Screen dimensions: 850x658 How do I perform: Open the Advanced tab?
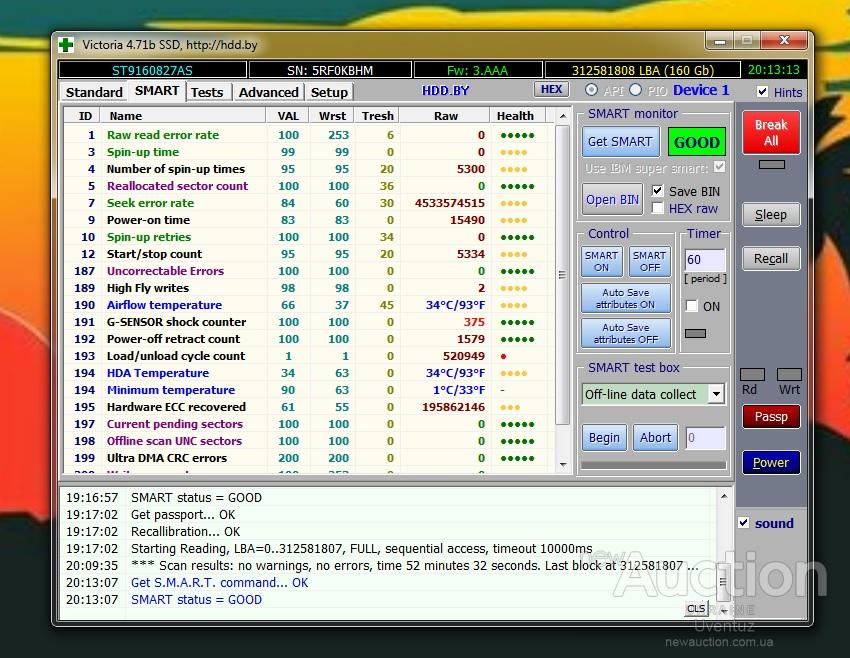click(268, 92)
